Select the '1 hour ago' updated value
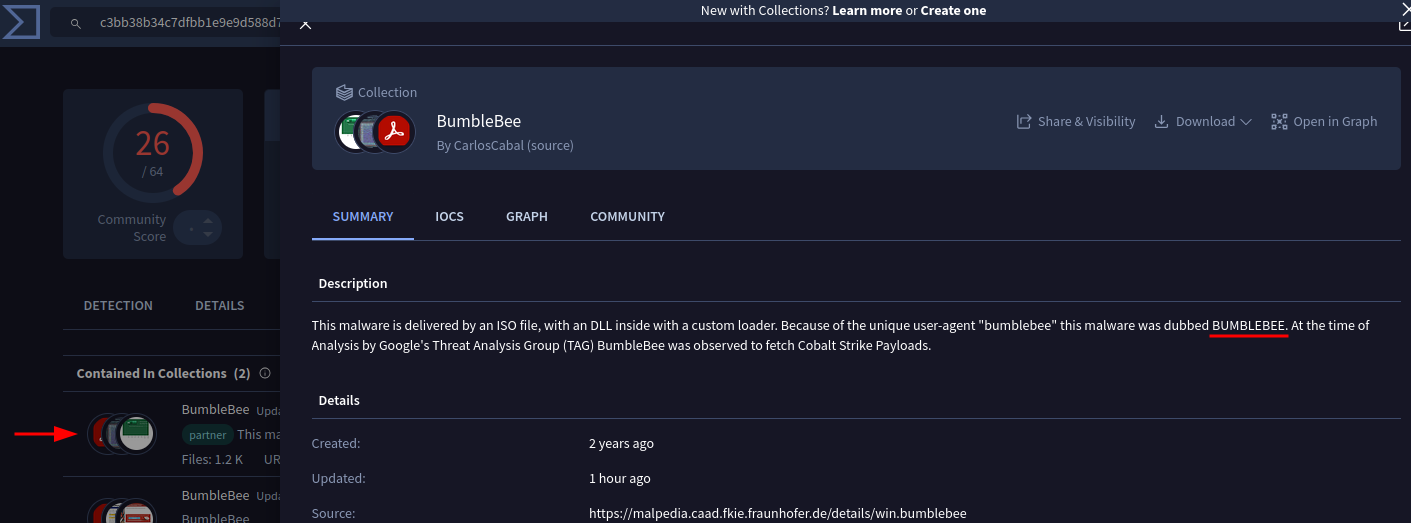The height and width of the screenshot is (523, 1411). 620,478
